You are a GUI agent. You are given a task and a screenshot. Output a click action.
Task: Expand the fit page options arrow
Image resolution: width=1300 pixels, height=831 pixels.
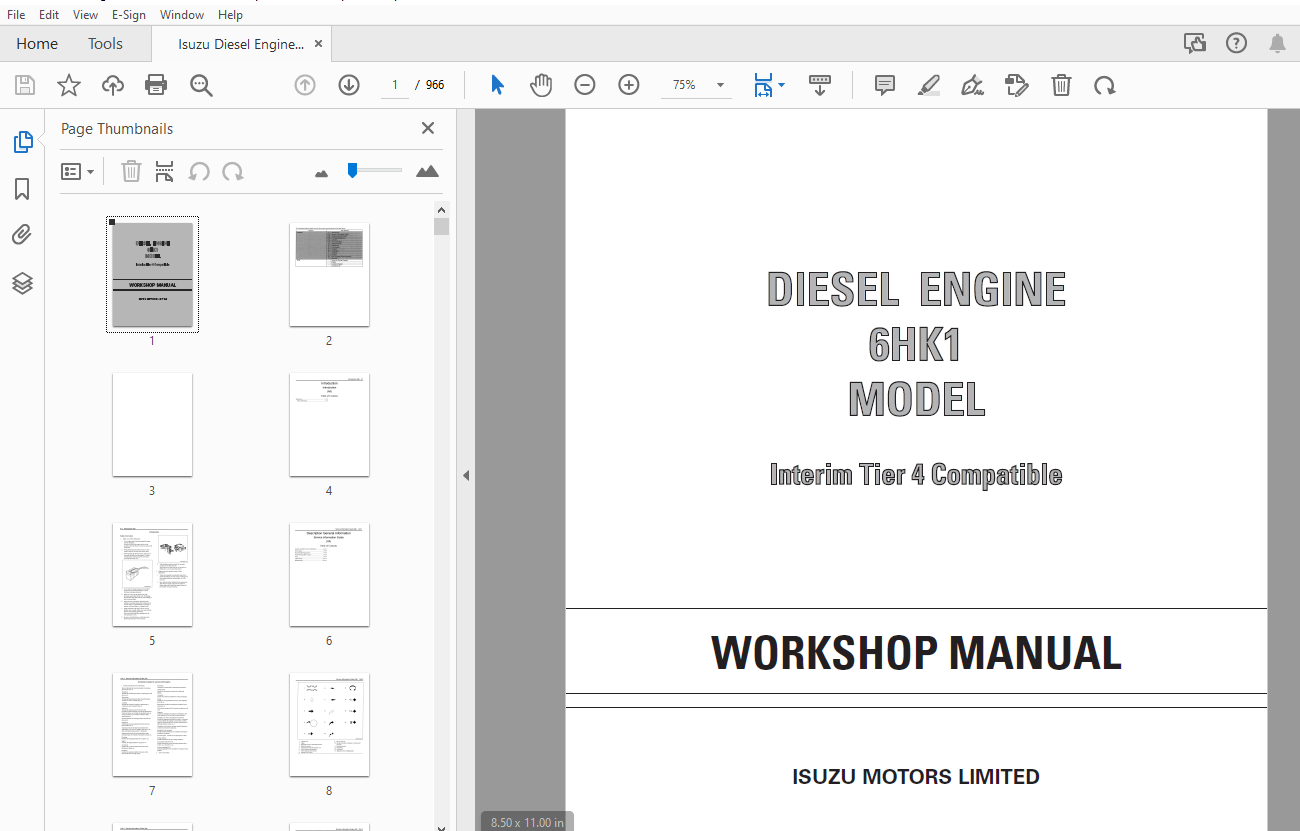point(782,85)
